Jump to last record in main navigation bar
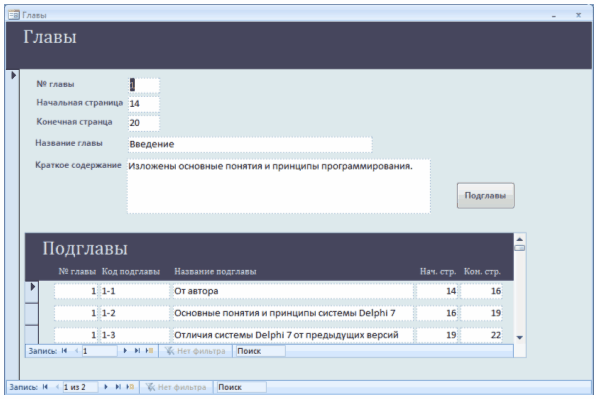Viewport: 596px width, 399px height. click(118, 387)
